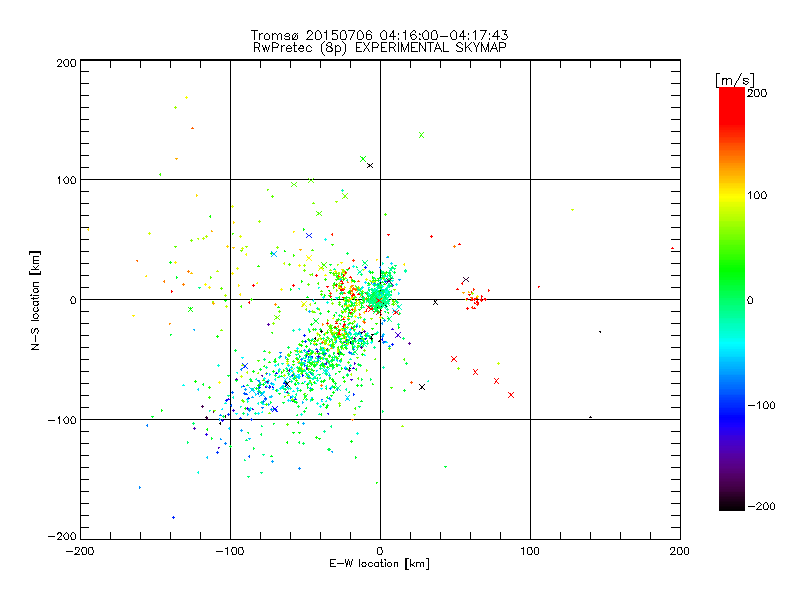Click the velocity colorbar gradient
The height and width of the screenshot is (600, 800).
click(x=732, y=299)
